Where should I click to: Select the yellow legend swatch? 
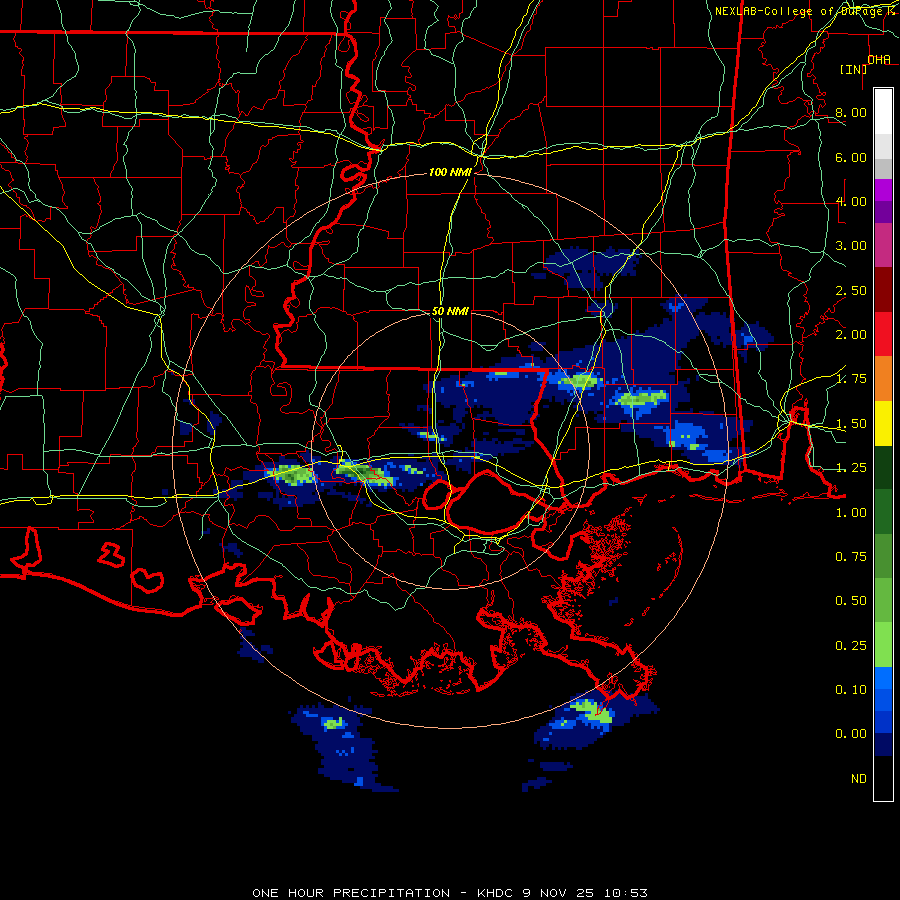click(x=883, y=424)
